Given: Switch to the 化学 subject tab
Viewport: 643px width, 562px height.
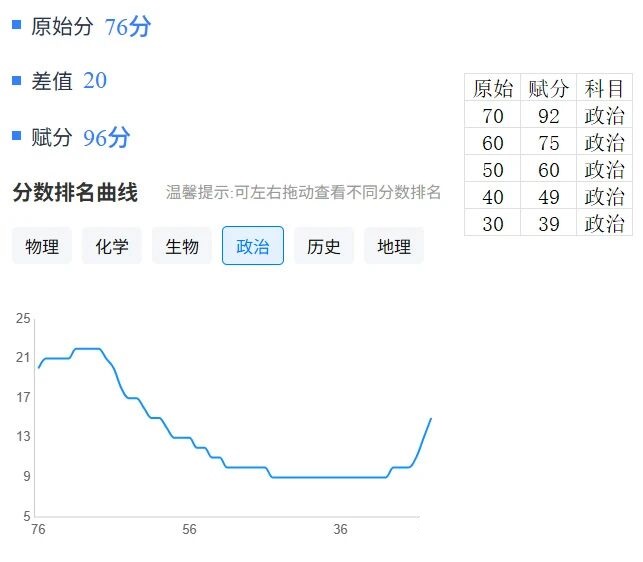Looking at the screenshot, I should (112, 246).
